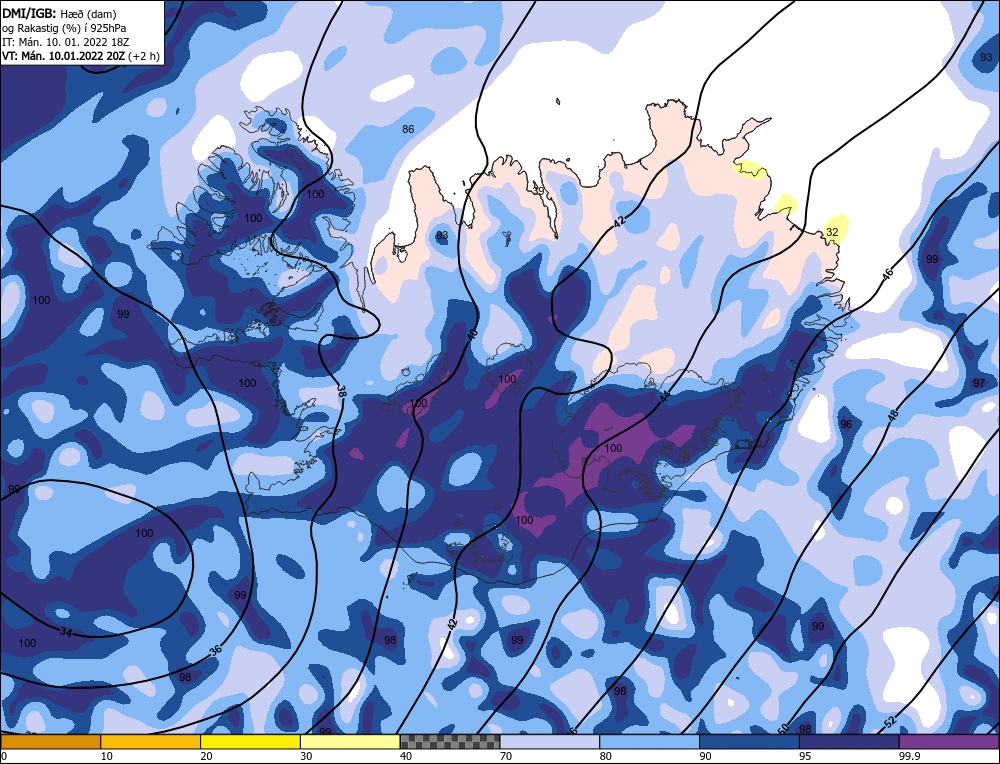Click the medium blue 90–95 legend swatch
Image resolution: width=1000 pixels, height=764 pixels.
pyautogui.click(x=749, y=742)
